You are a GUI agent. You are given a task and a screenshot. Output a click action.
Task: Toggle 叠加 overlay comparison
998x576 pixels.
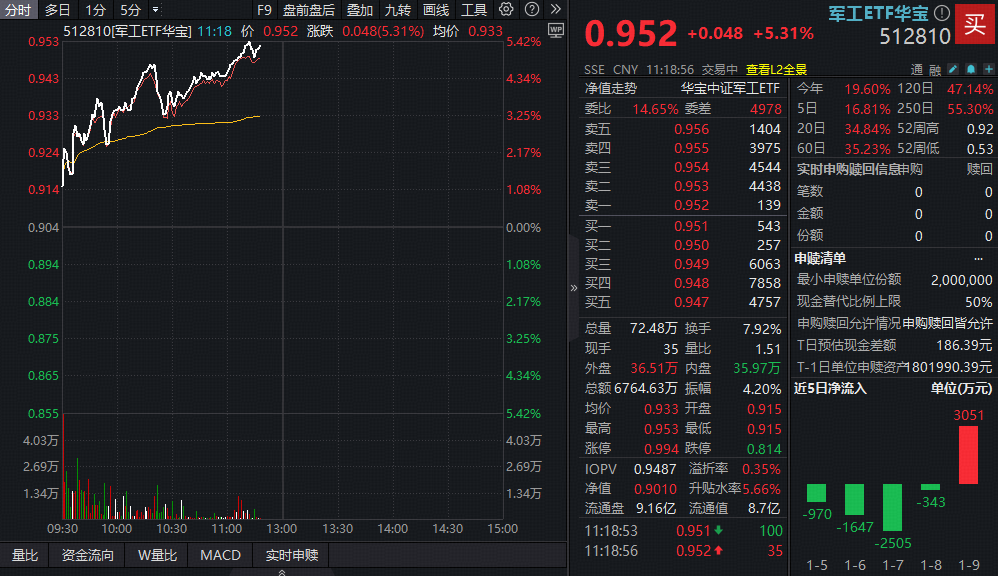[x=360, y=10]
